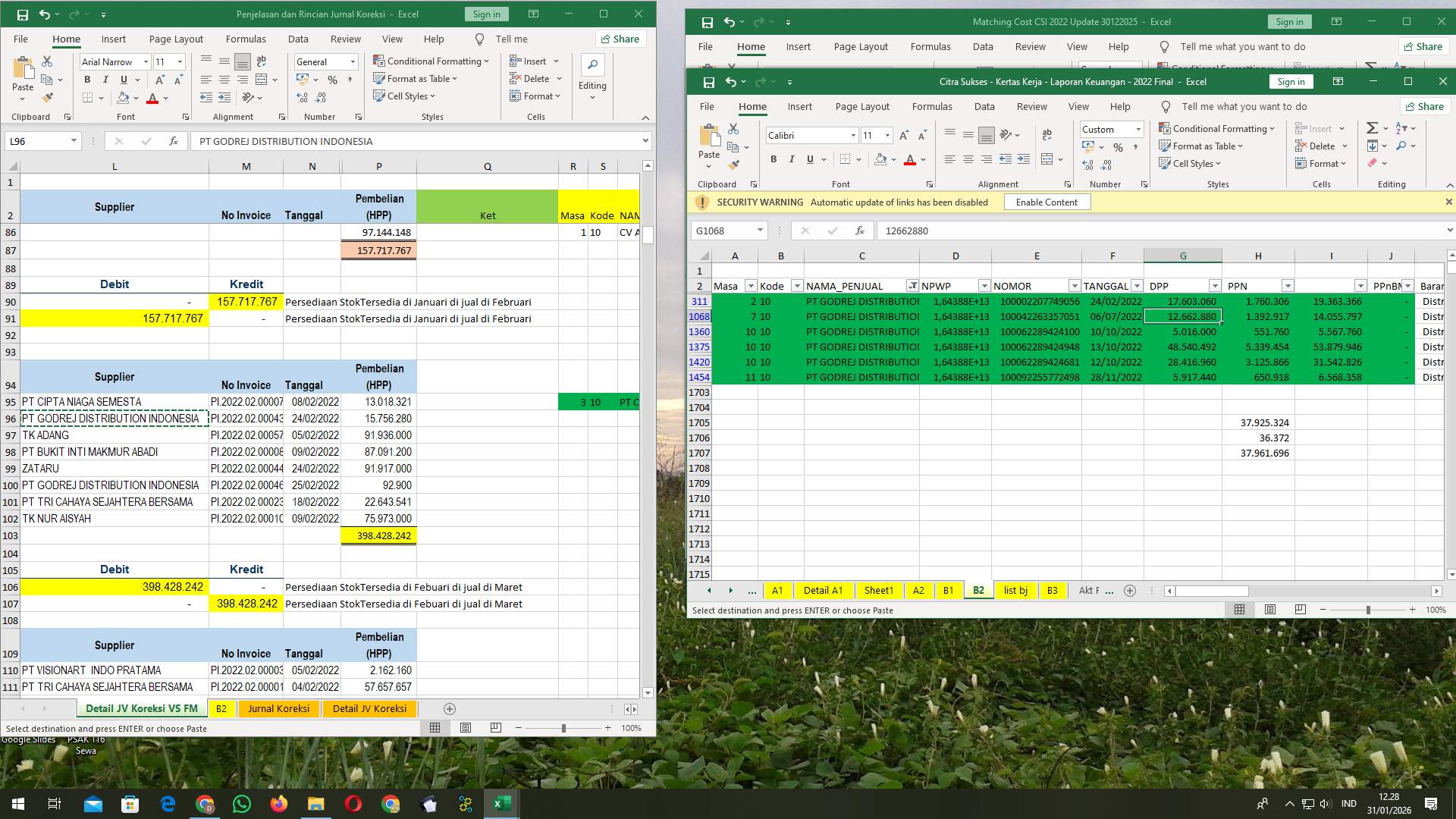The height and width of the screenshot is (819, 1456).
Task: Apply Bold formatting in the Font group
Action: point(773,159)
